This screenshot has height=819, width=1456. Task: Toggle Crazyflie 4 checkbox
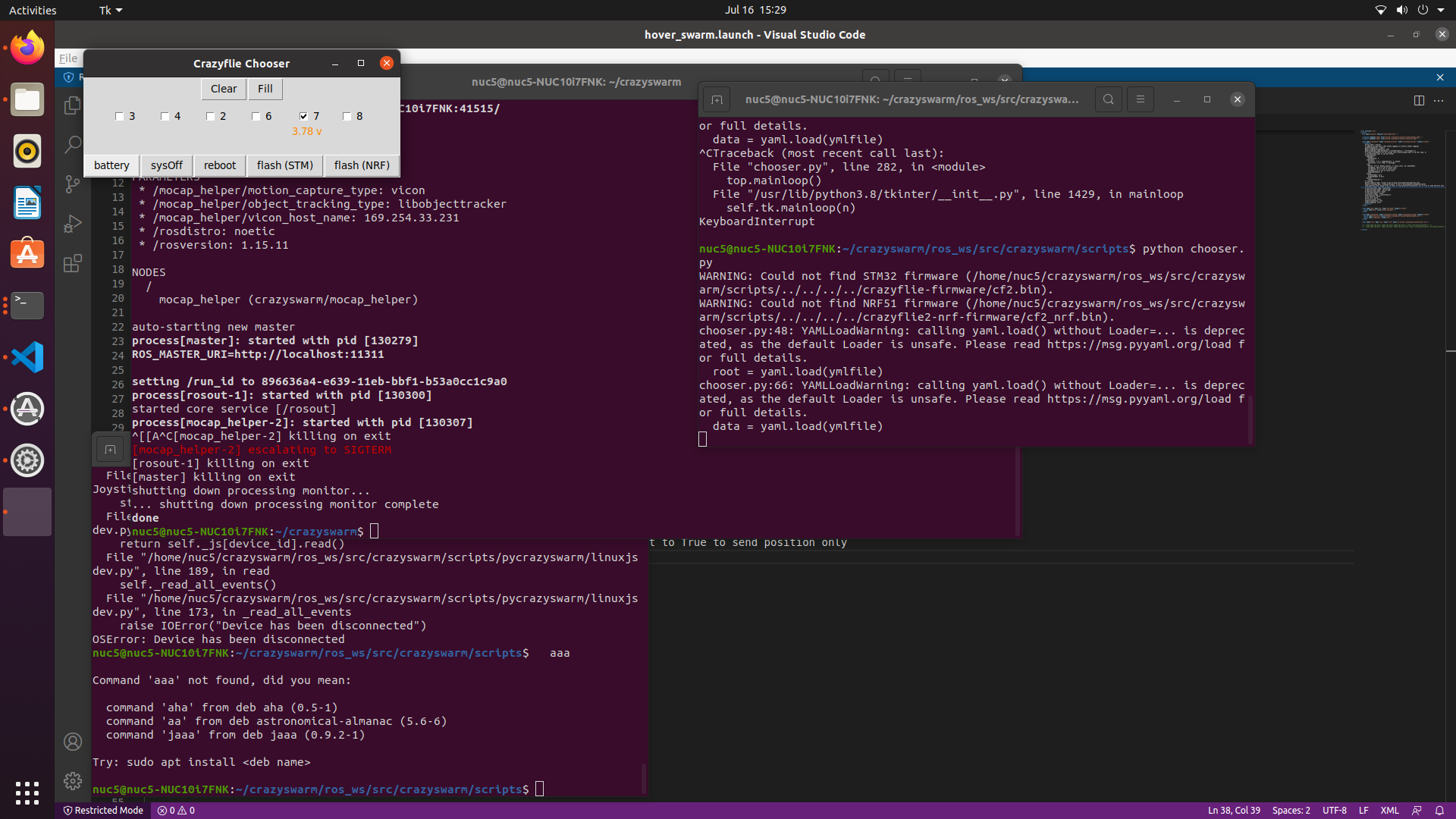coord(165,116)
